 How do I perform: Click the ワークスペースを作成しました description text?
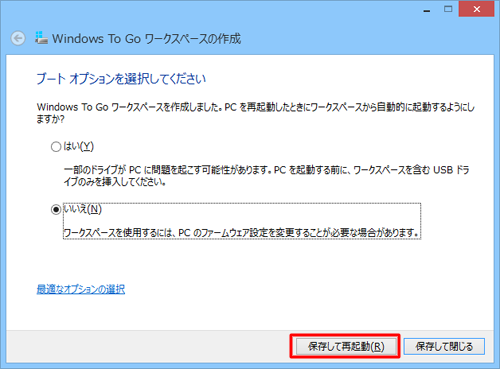pyautogui.click(x=255, y=113)
